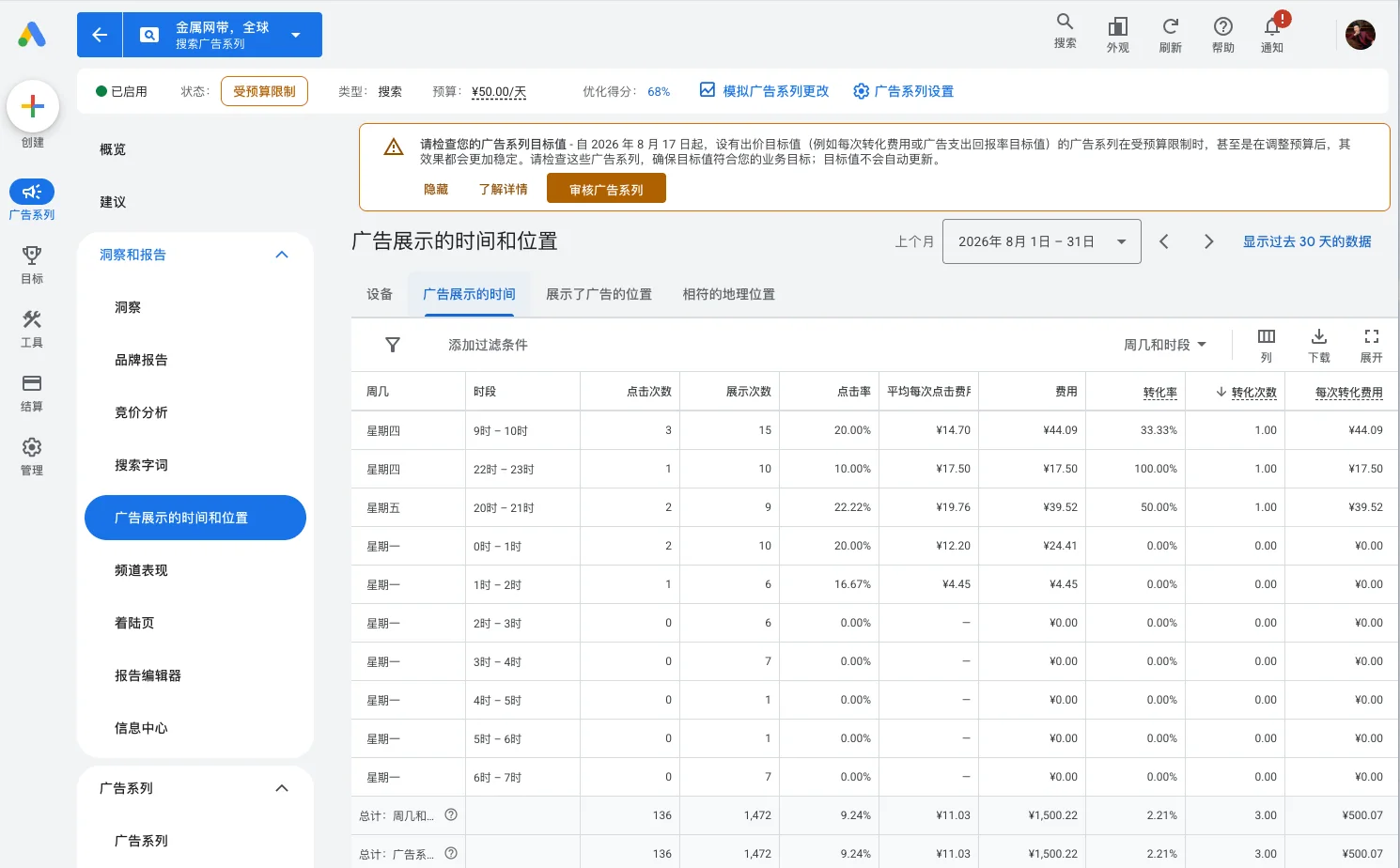This screenshot has width=1400, height=868.
Task: Sort by 转化率 column header
Action: [1160, 392]
